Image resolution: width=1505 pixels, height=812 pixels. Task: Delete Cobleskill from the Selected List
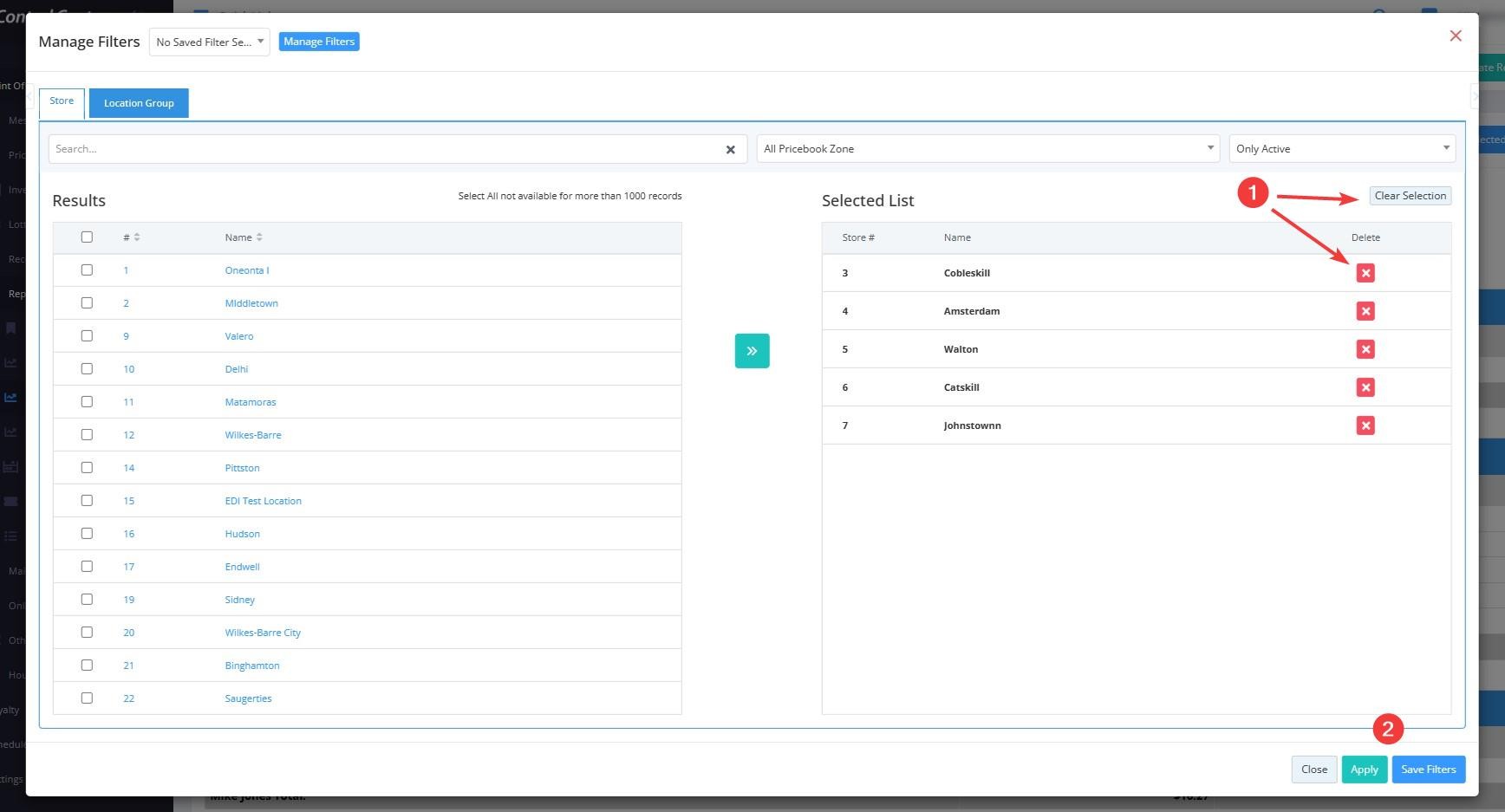[x=1365, y=273]
